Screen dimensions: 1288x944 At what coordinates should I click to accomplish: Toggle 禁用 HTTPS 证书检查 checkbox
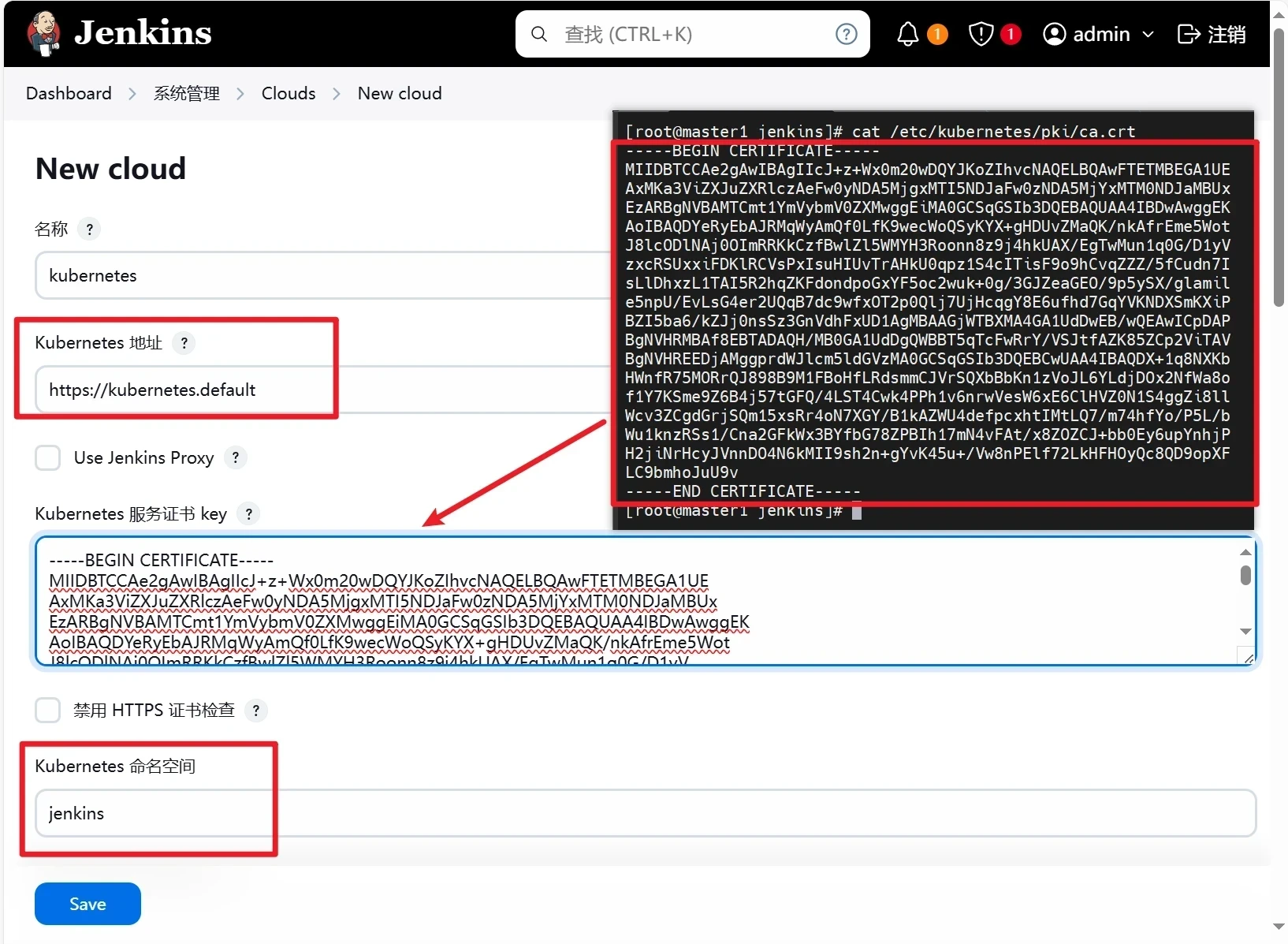48,710
